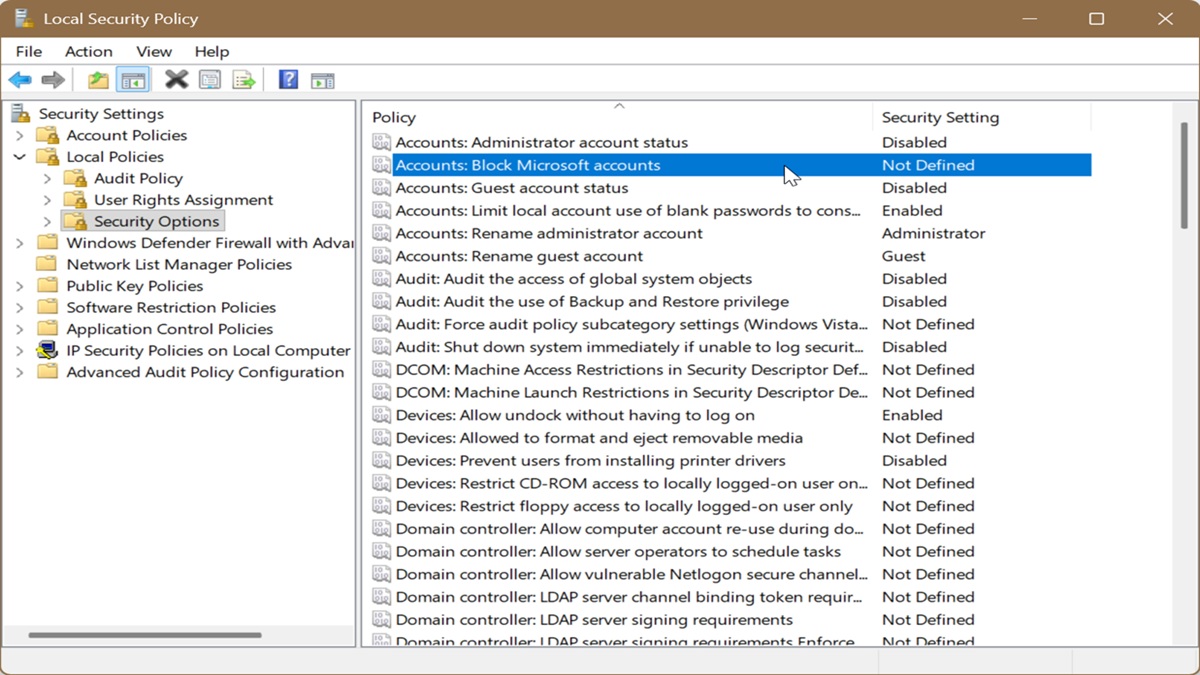
Task: Click the Back arrow toolbar icon
Action: point(20,80)
